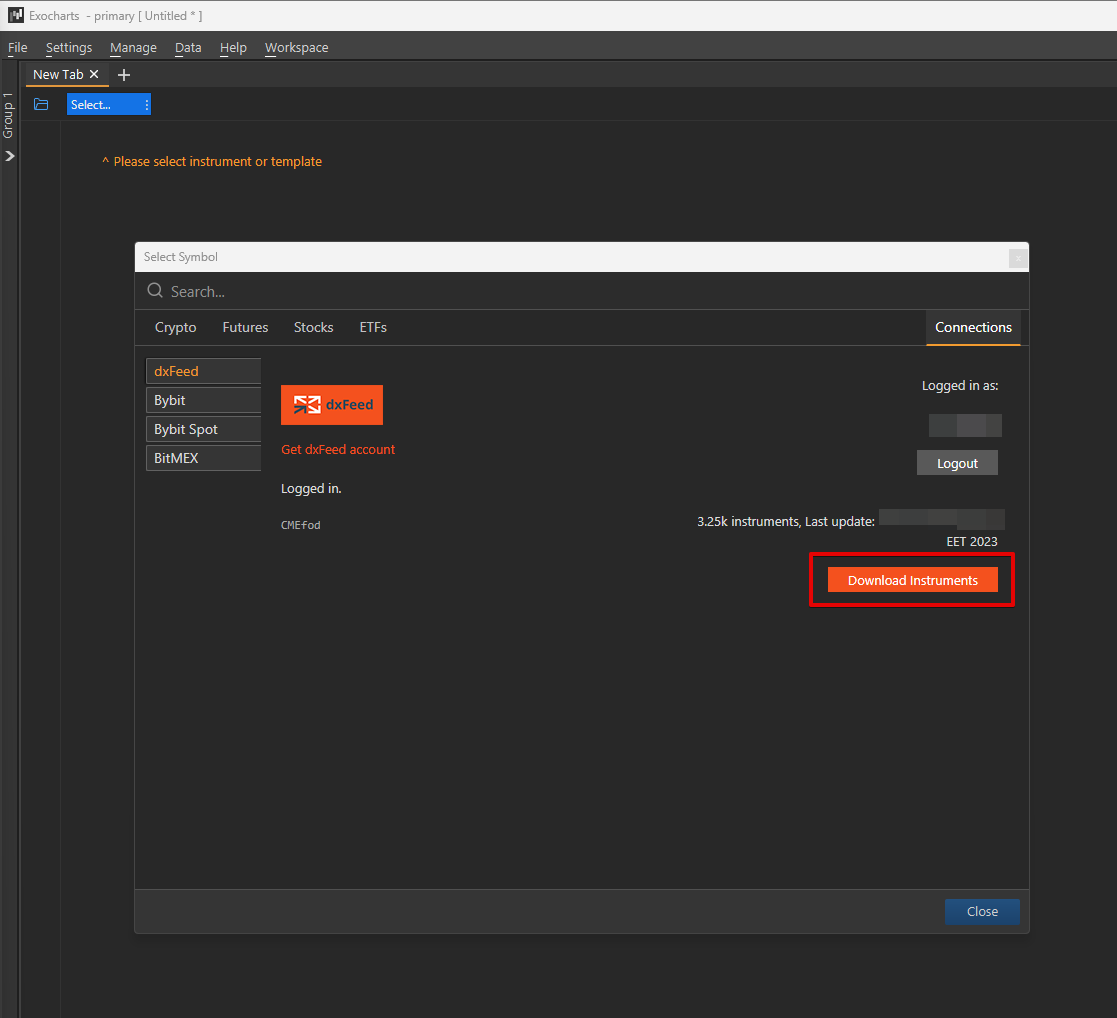The image size is (1117, 1018).
Task: Click the Exocharts app icon in title bar
Action: (16, 16)
